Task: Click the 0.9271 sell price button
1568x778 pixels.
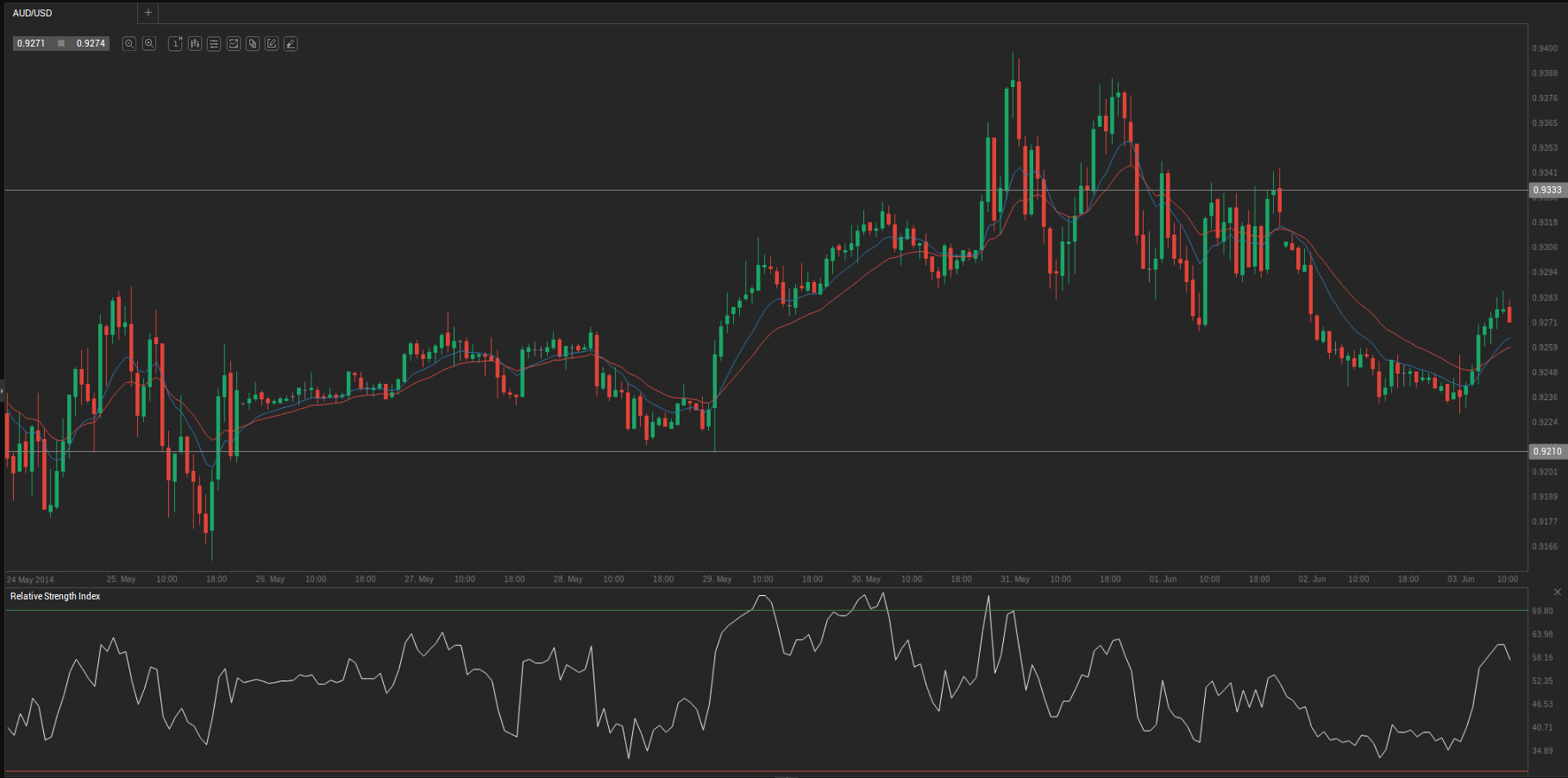Action: pyautogui.click(x=32, y=43)
